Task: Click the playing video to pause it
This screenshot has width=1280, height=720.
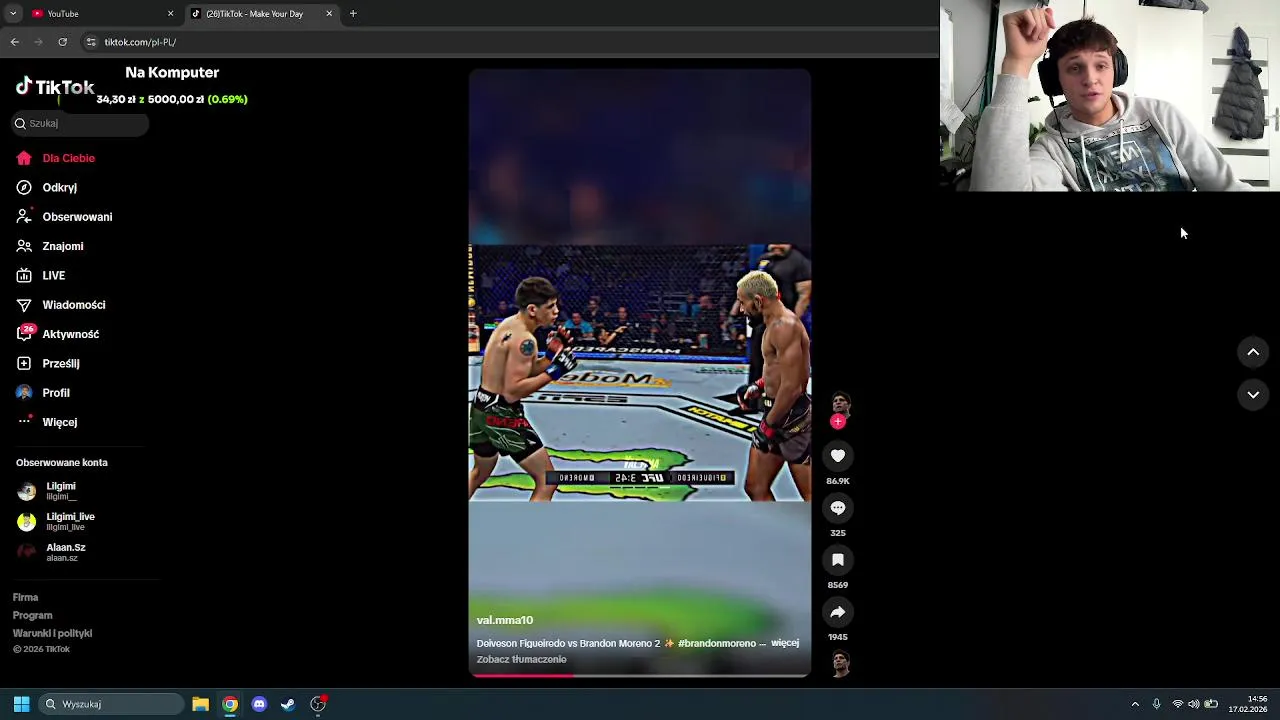Action: point(640,372)
